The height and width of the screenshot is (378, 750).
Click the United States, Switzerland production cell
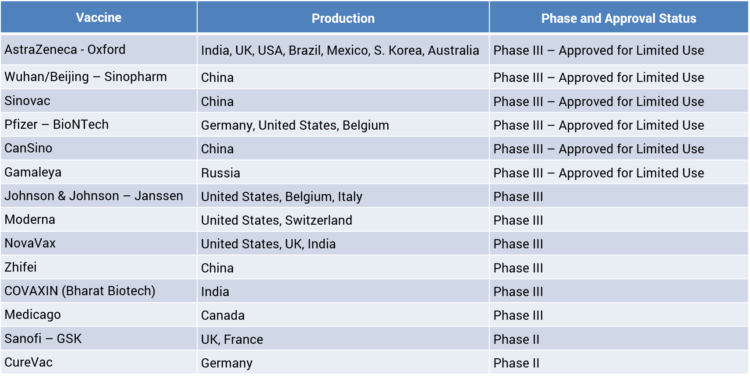point(343,220)
